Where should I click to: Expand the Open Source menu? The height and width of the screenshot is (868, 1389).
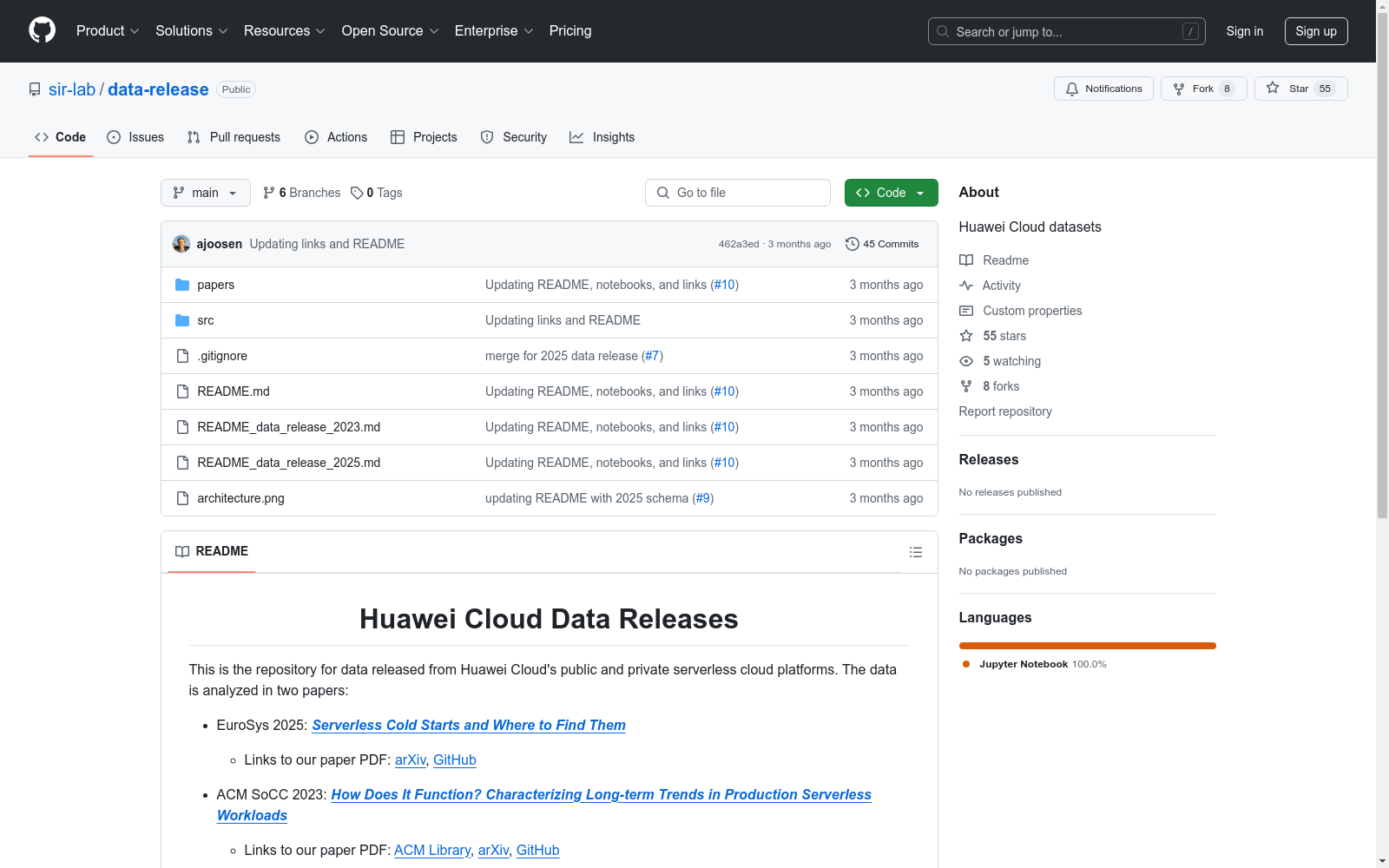pyautogui.click(x=391, y=30)
